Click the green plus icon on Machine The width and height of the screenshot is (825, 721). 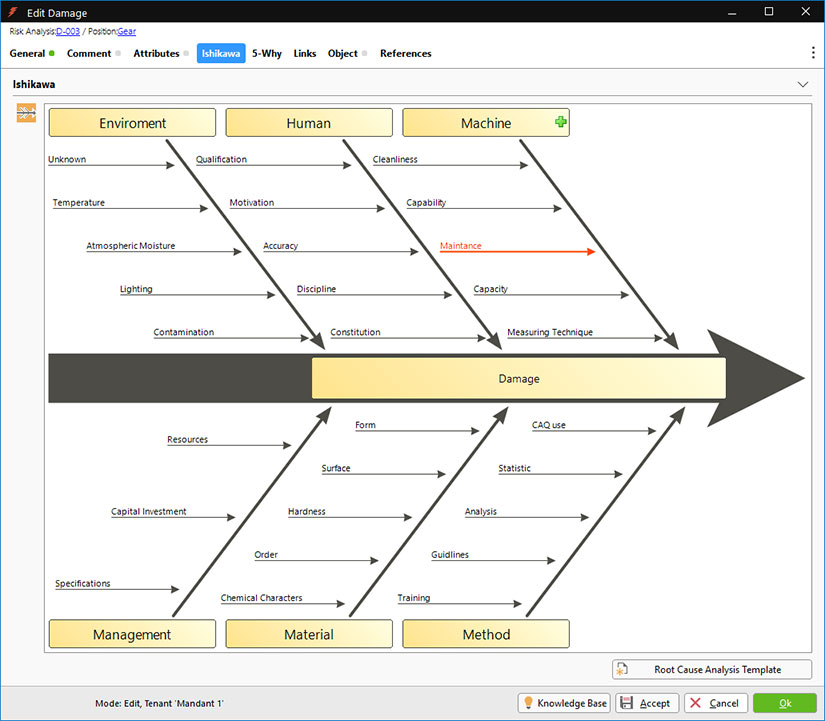point(560,122)
